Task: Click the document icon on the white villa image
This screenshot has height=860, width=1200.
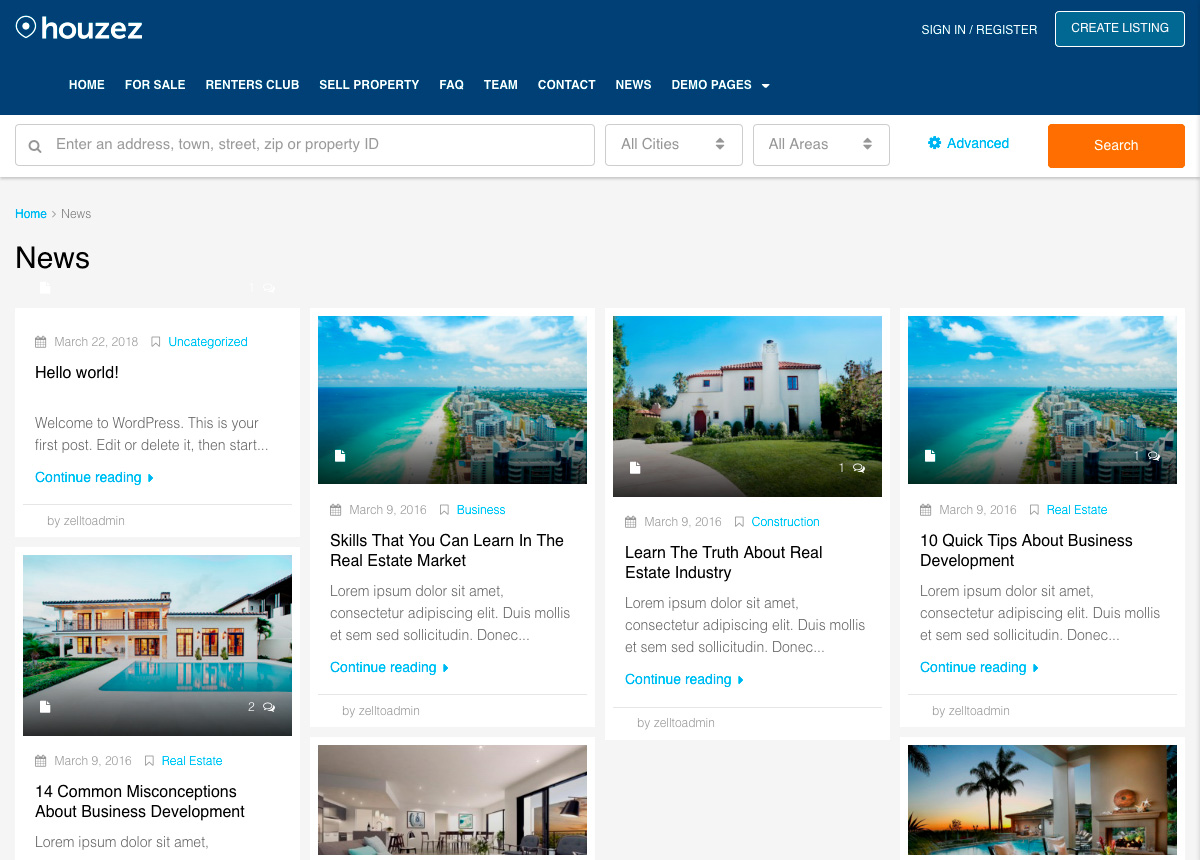Action: 635,468
